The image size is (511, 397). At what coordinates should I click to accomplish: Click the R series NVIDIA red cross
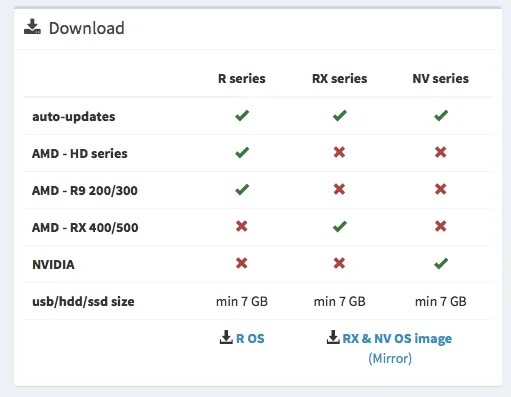[x=242, y=263]
